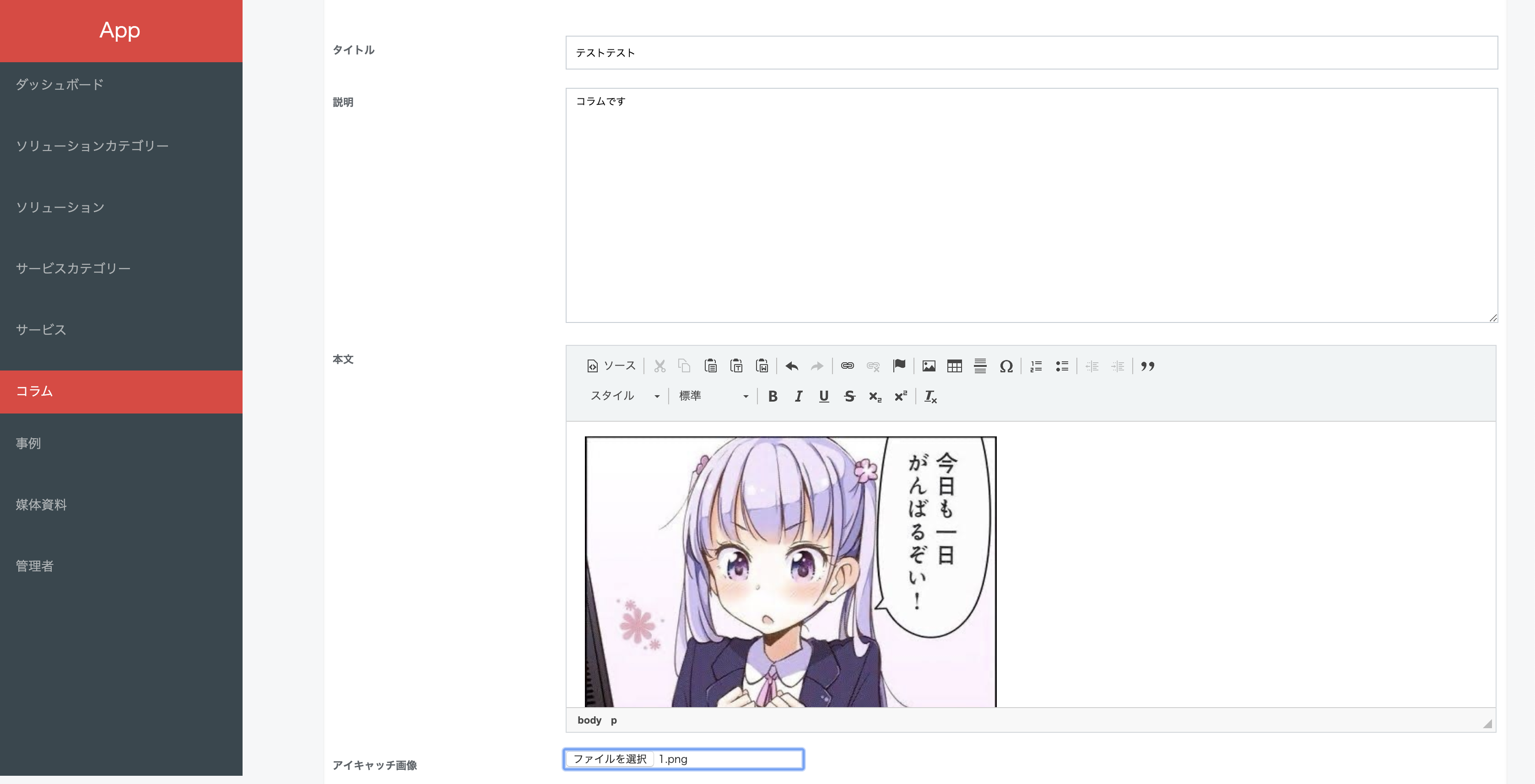This screenshot has height=784, width=1535.
Task: Click the editor resize handle corner
Action: tap(1487, 723)
